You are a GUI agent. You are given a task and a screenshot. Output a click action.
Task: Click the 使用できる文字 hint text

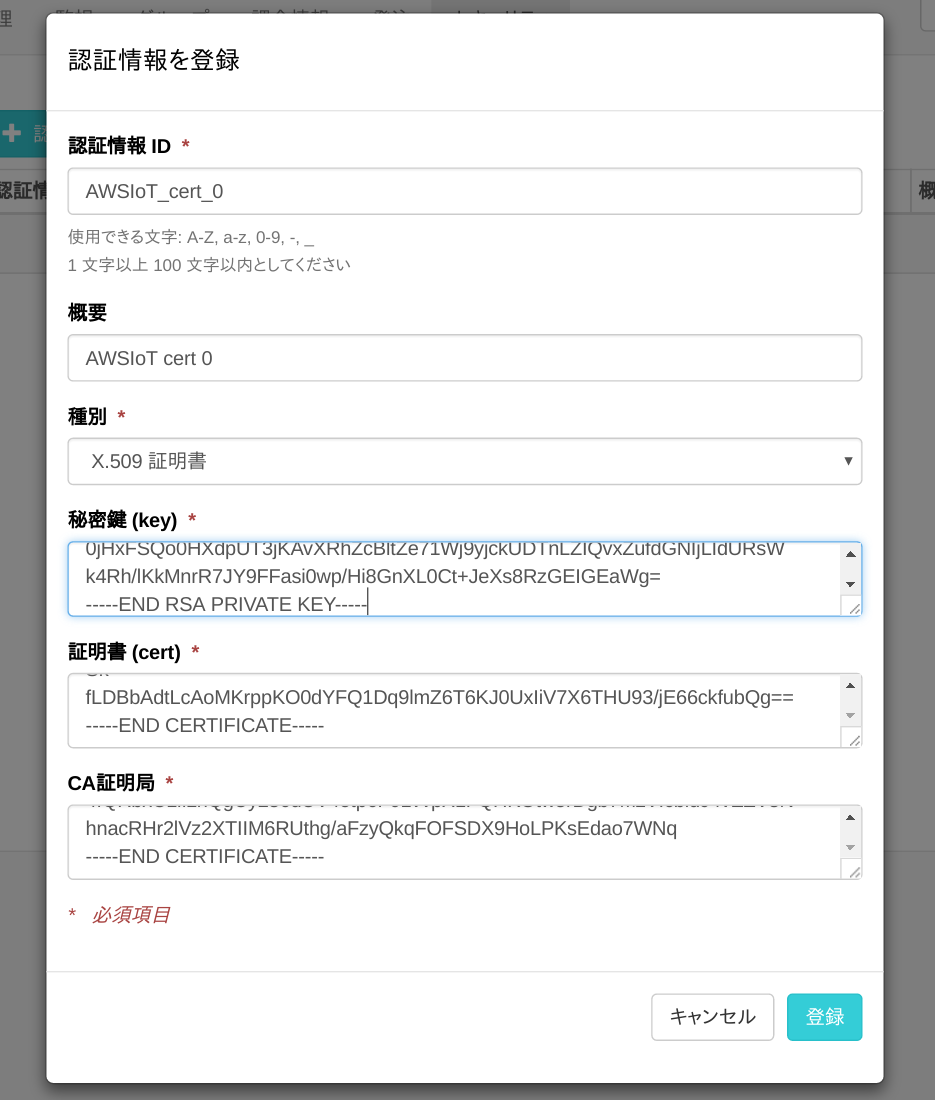[x=191, y=237]
